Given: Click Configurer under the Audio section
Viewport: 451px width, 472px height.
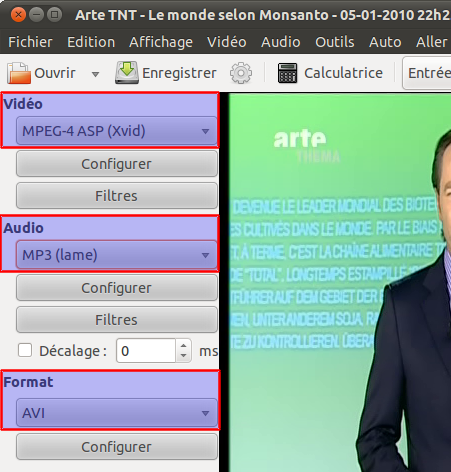Looking at the screenshot, I should tap(117, 288).
